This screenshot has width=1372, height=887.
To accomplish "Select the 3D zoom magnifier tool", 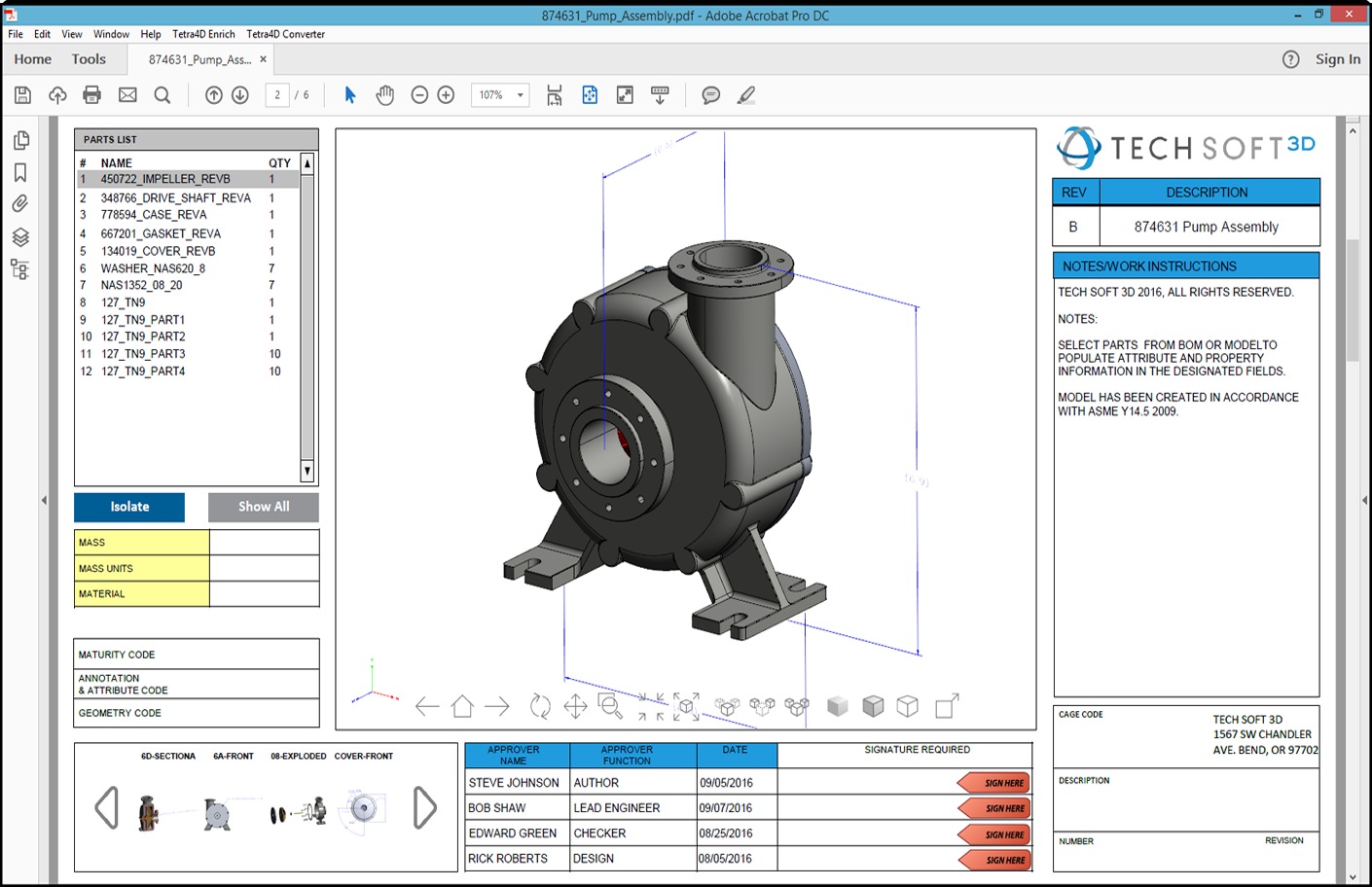I will (610, 706).
